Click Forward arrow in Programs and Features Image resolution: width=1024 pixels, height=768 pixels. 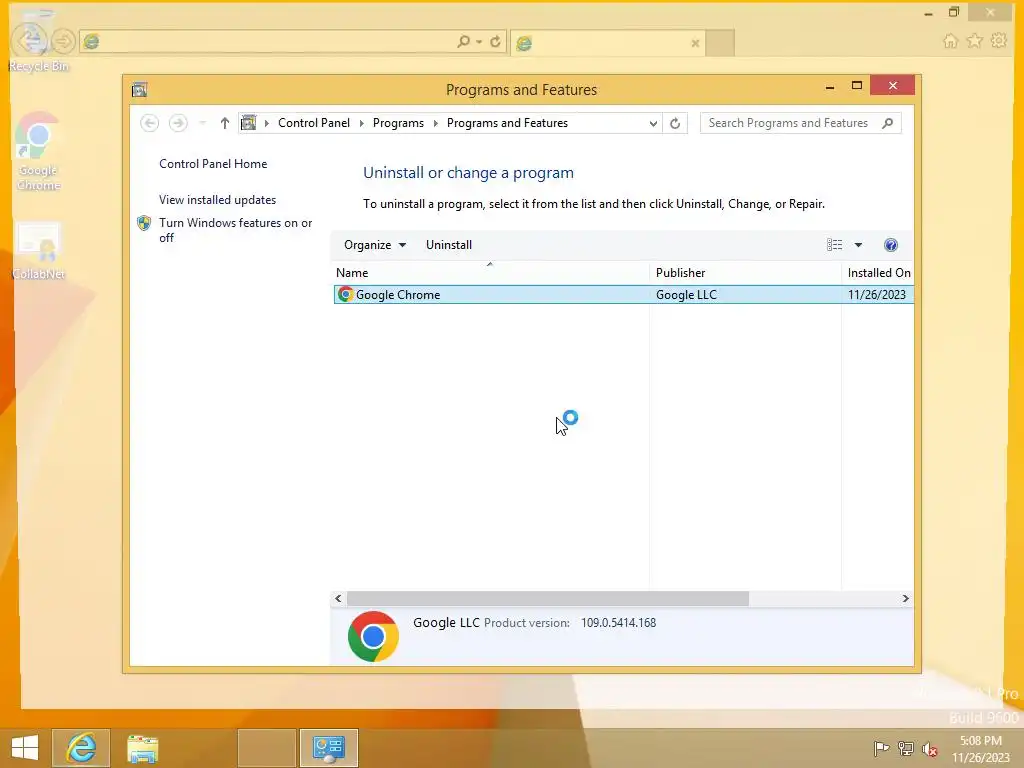pyautogui.click(x=178, y=123)
